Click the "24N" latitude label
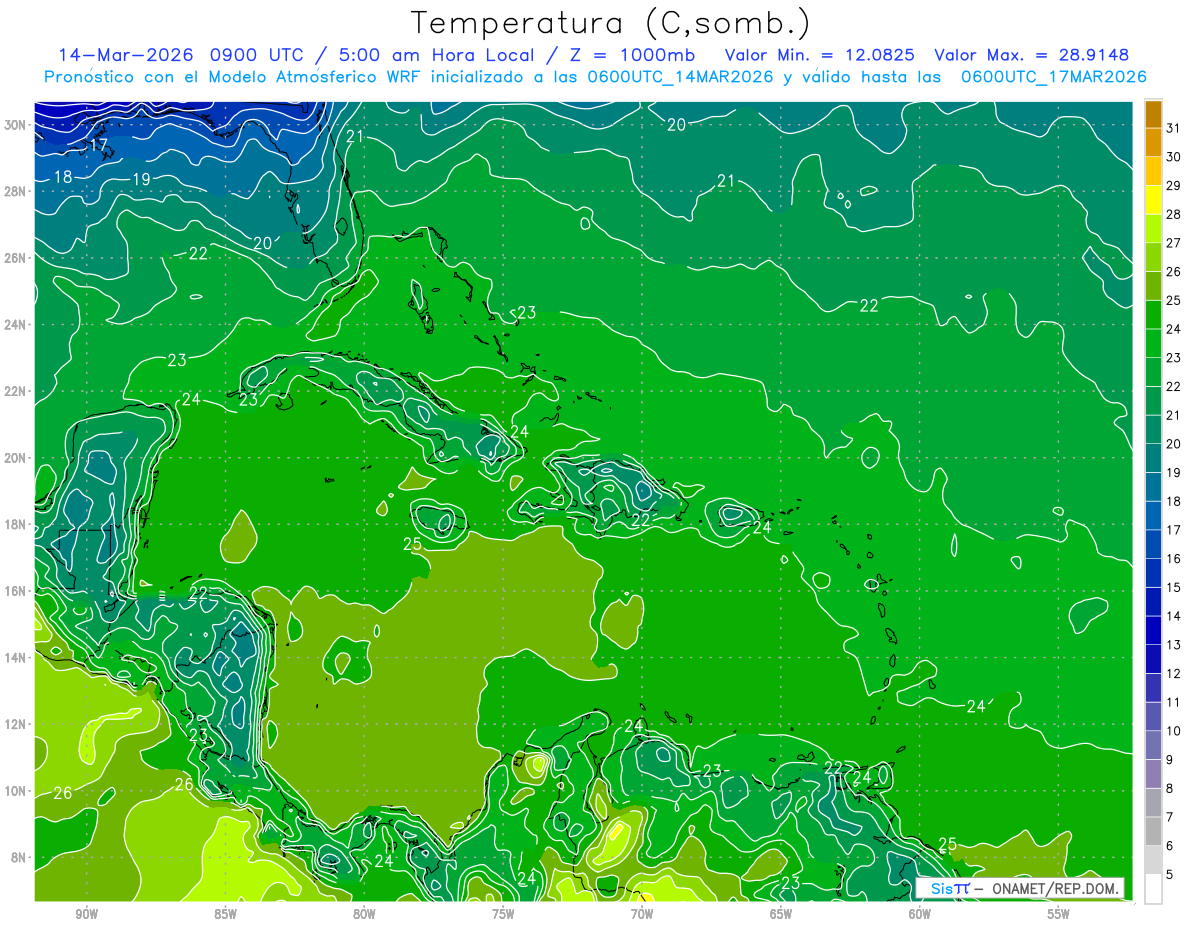 pos(17,325)
